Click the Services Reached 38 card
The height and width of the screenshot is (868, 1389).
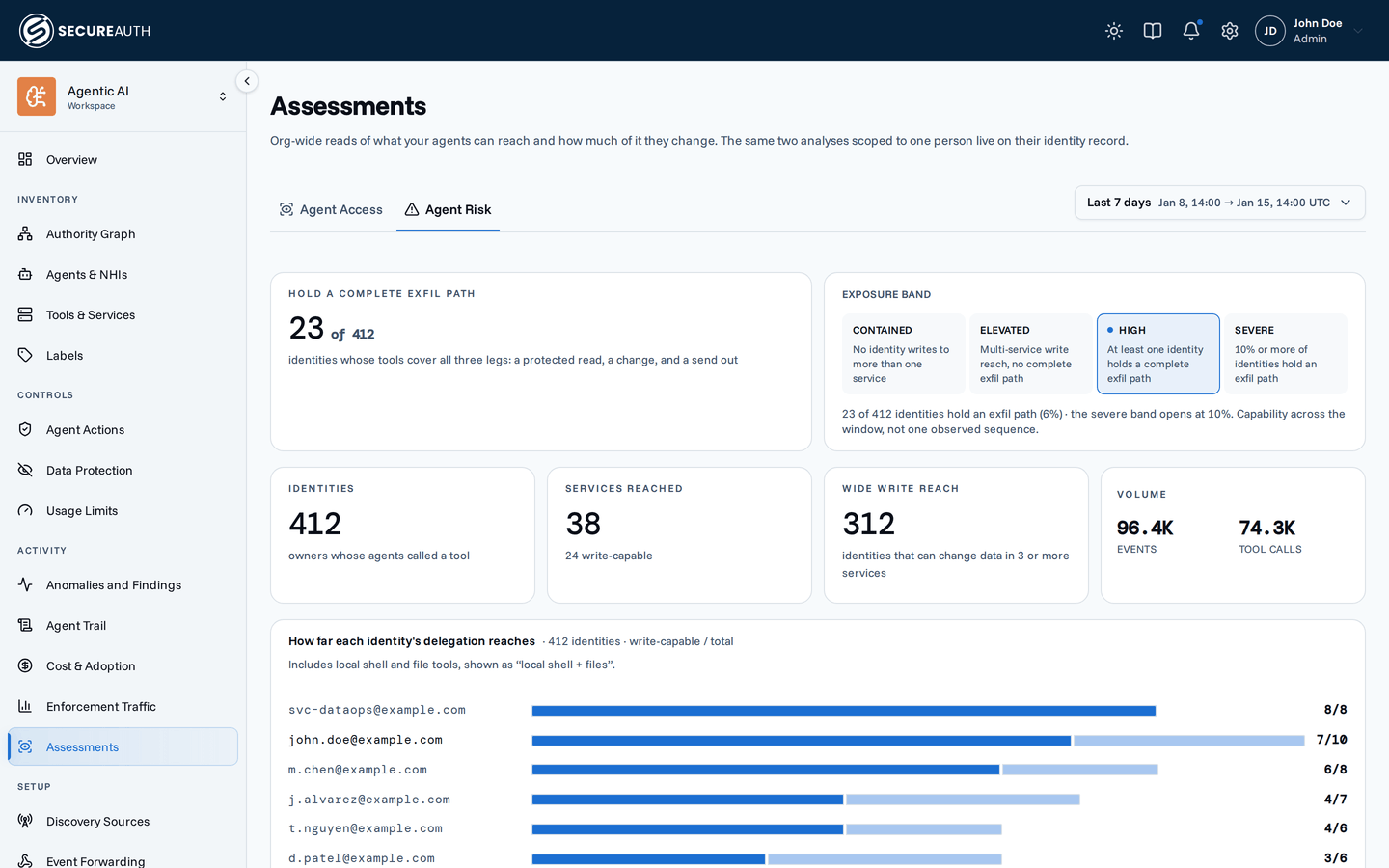pyautogui.click(x=679, y=535)
